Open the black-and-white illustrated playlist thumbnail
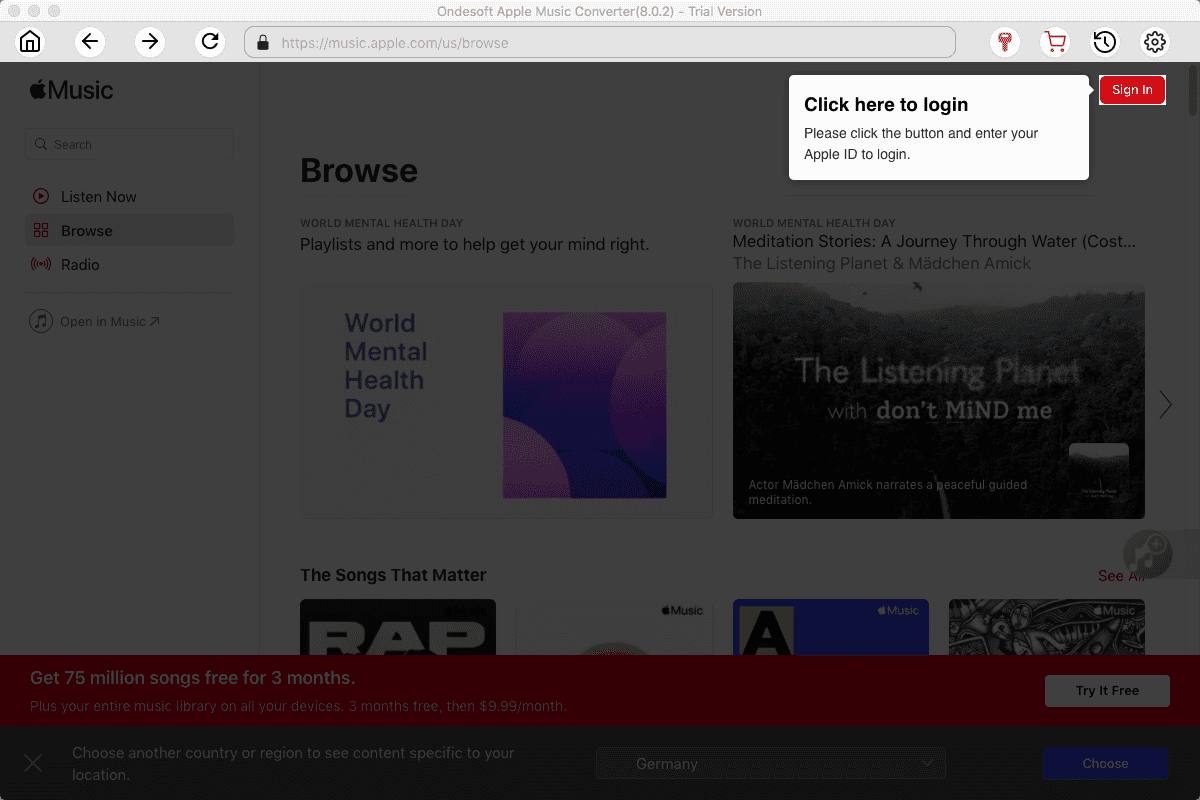 (x=1047, y=627)
